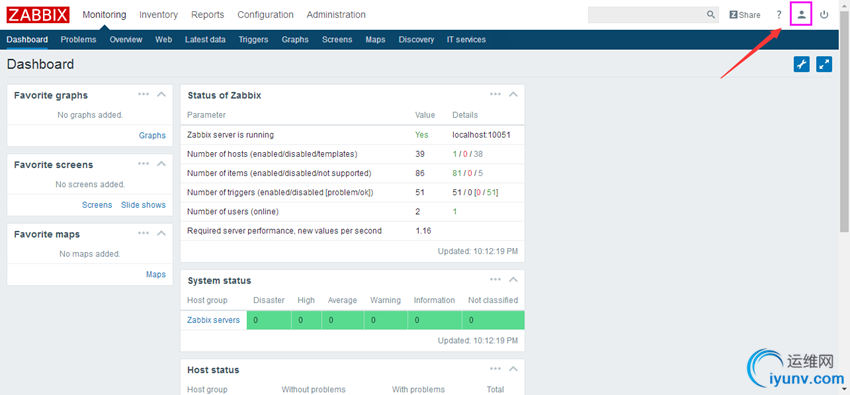Open the Zabbix servers host group link

click(213, 320)
